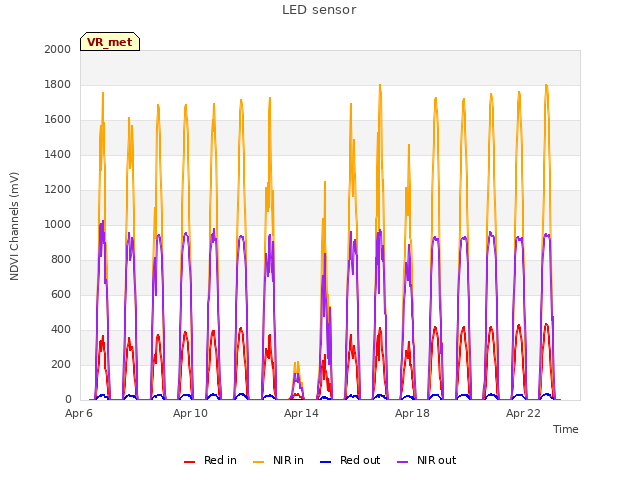Toggle the NIR out legend entry
Viewport: 640px width, 480px height.
[427, 460]
